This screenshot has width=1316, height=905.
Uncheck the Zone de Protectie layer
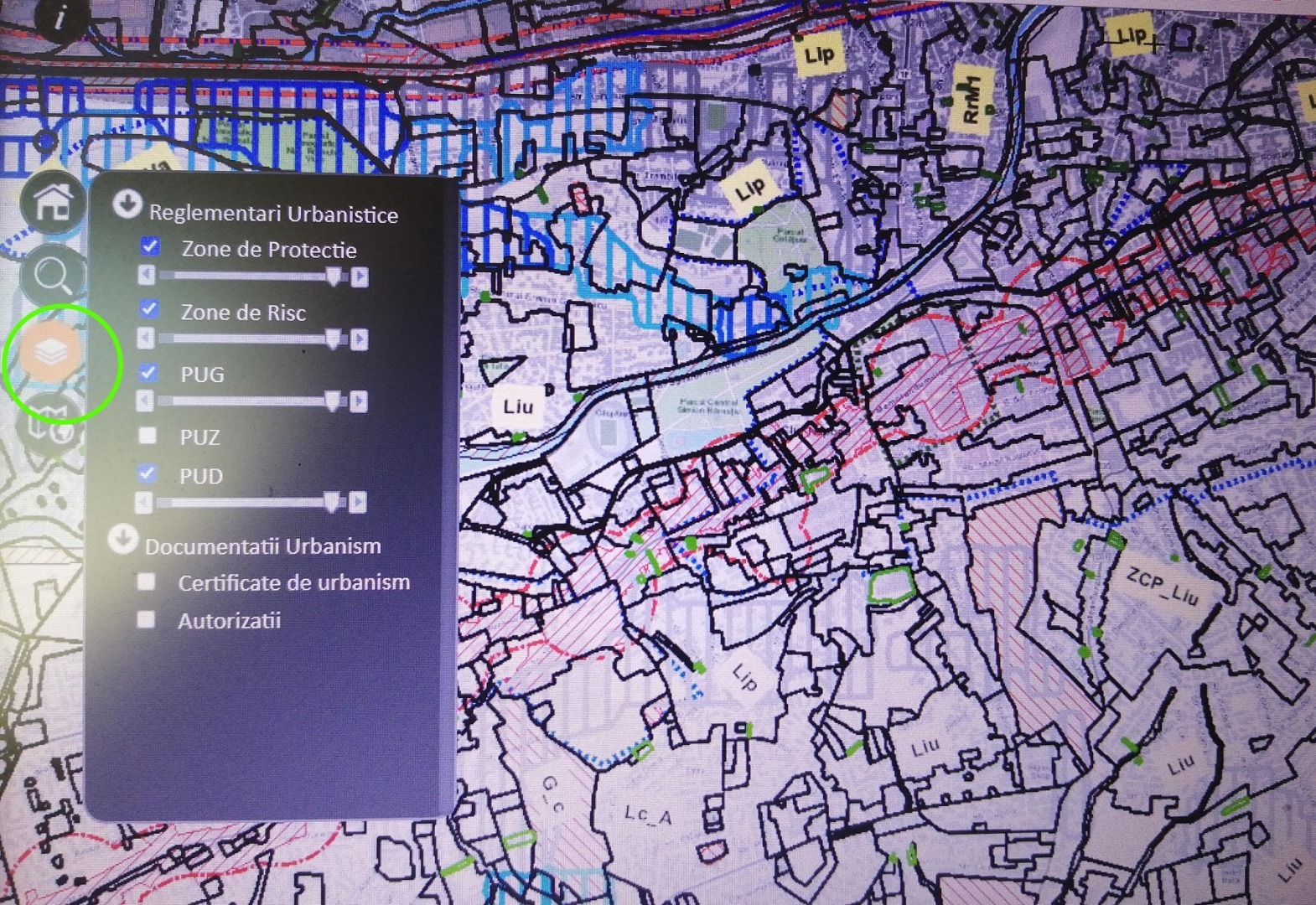pos(150,246)
